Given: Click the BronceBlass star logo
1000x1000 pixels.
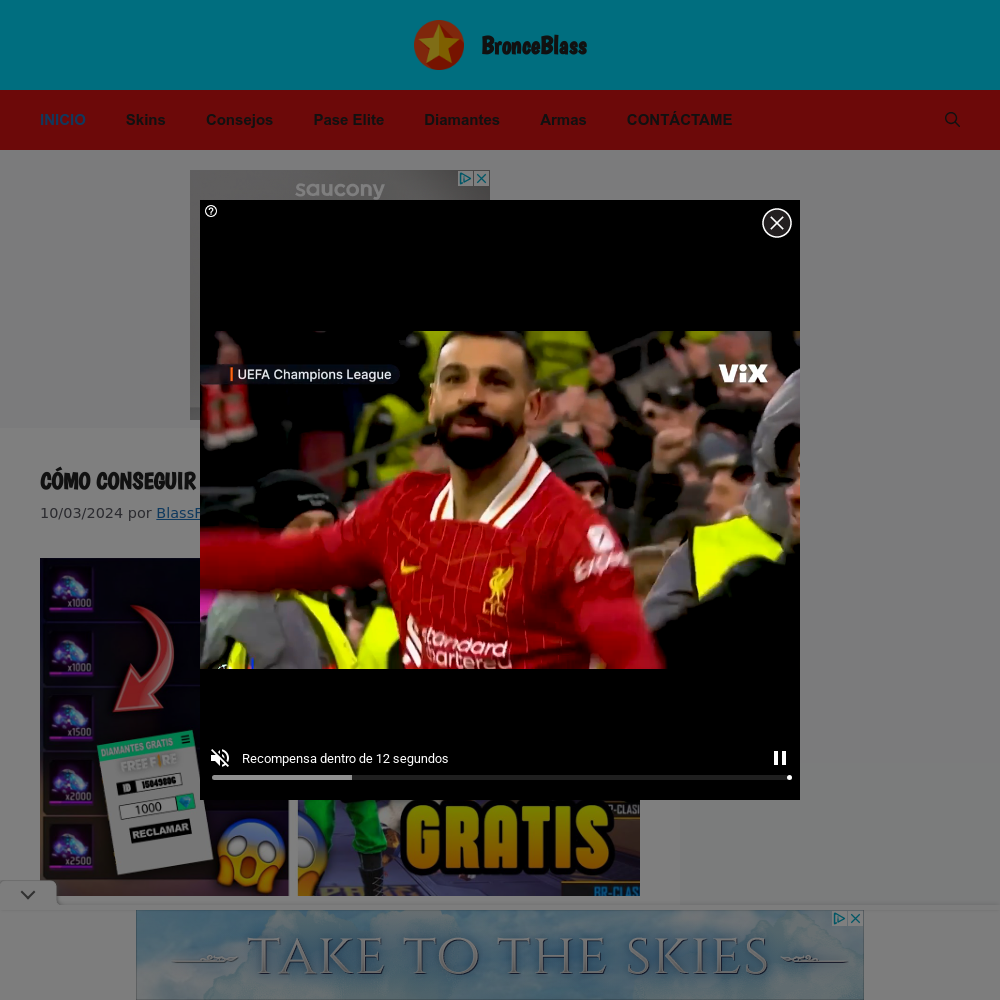Looking at the screenshot, I should click(439, 45).
